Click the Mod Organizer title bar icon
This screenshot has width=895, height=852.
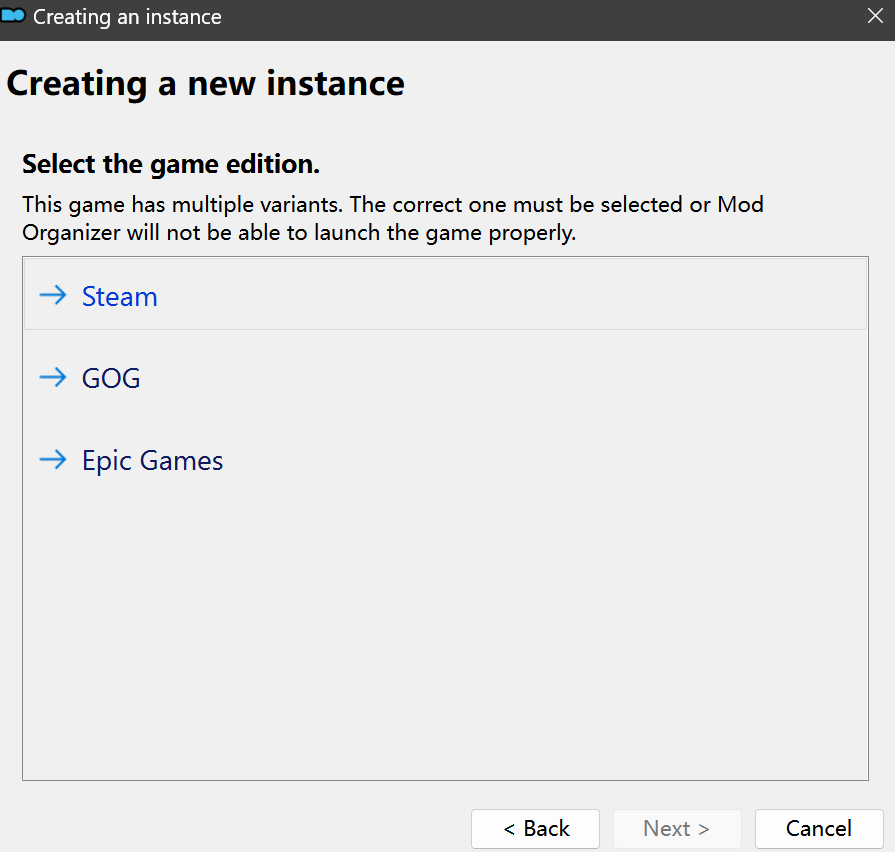[x=13, y=15]
